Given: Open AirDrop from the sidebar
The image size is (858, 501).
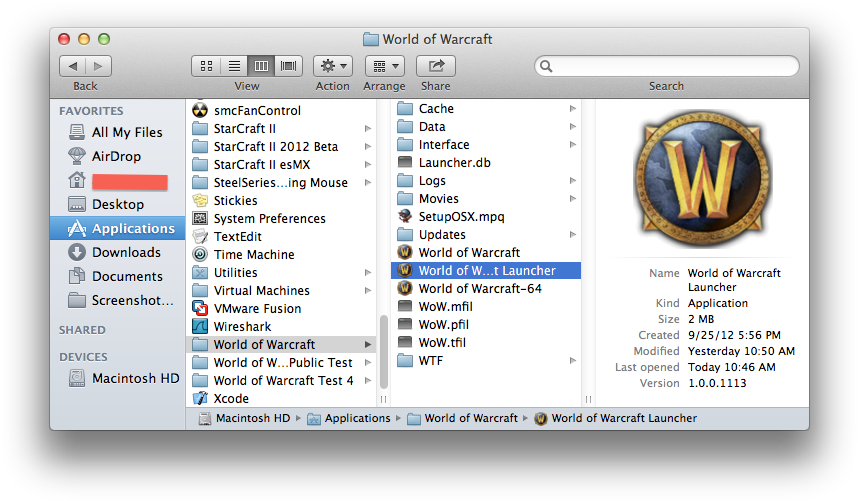Looking at the screenshot, I should [x=116, y=156].
